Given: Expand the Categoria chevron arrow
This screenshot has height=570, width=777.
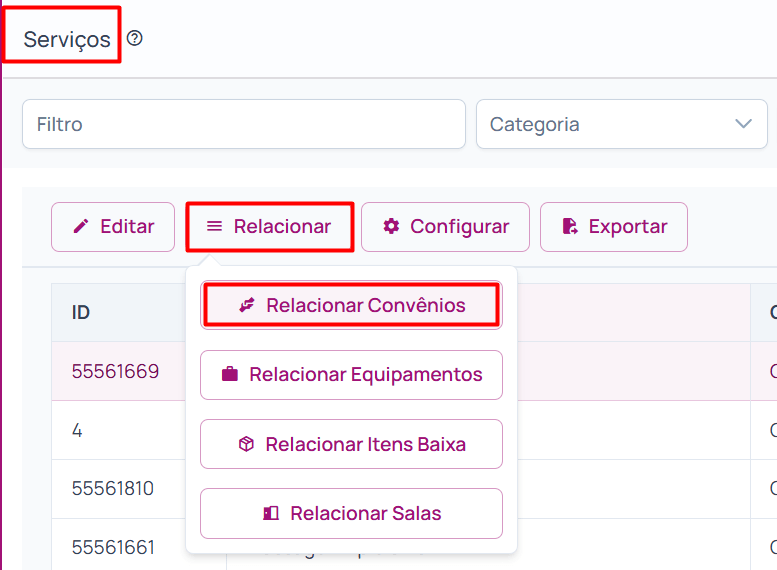Looking at the screenshot, I should click(x=743, y=123).
